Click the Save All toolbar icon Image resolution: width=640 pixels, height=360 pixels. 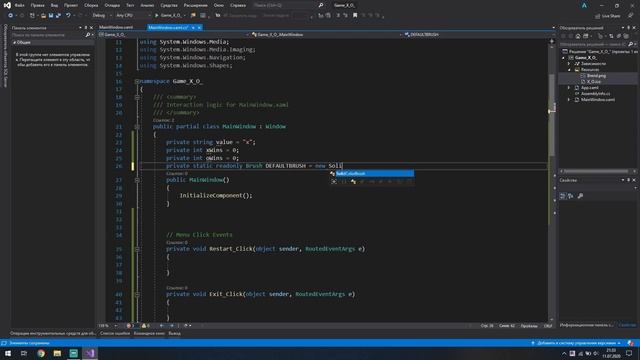(x=58, y=16)
